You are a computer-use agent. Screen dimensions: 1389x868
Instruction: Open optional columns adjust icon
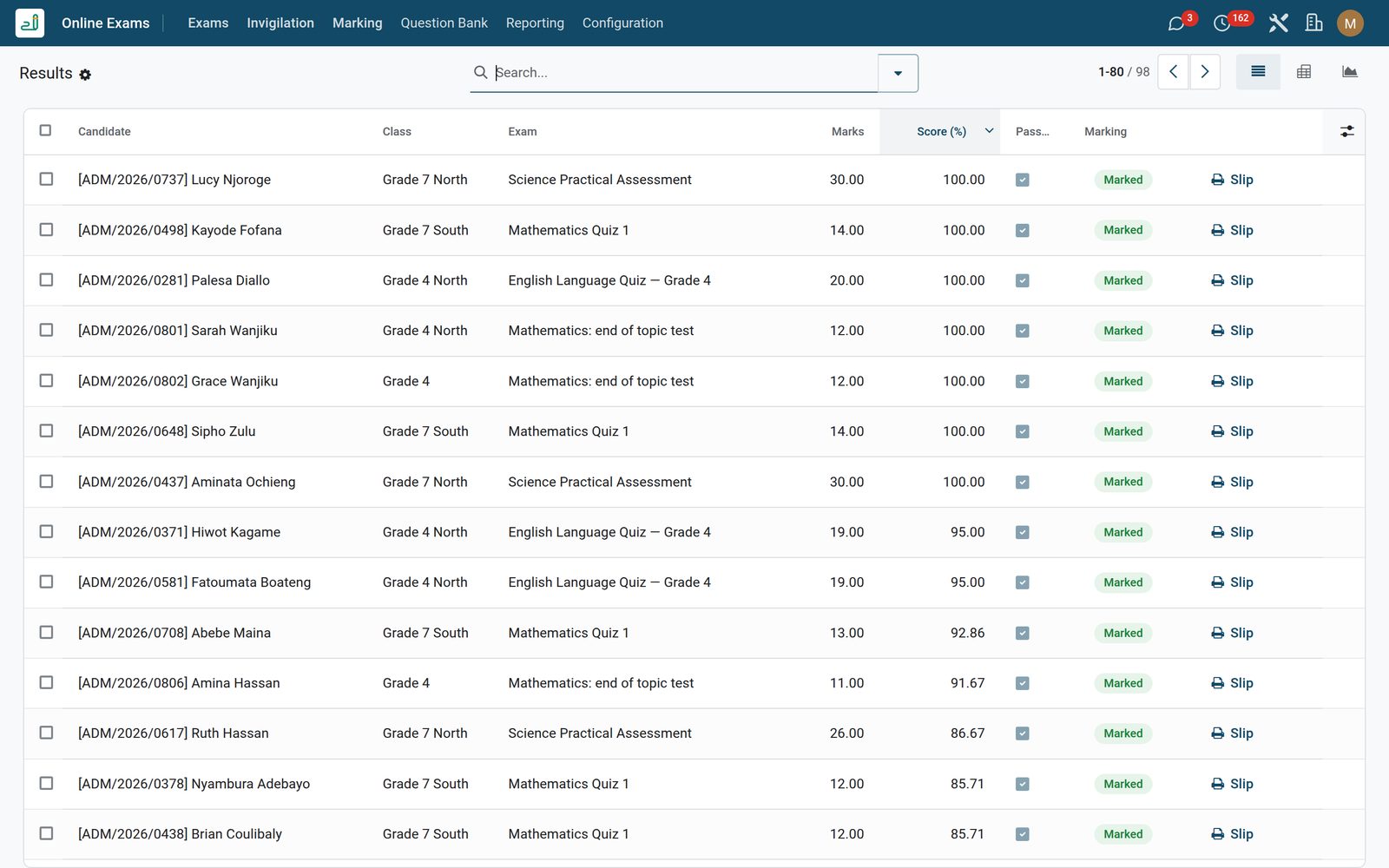tap(1346, 131)
